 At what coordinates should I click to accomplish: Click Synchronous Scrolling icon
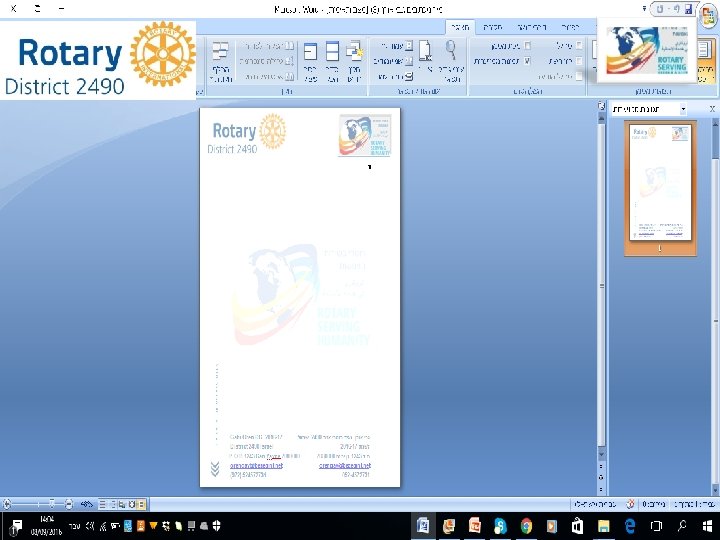point(289,61)
